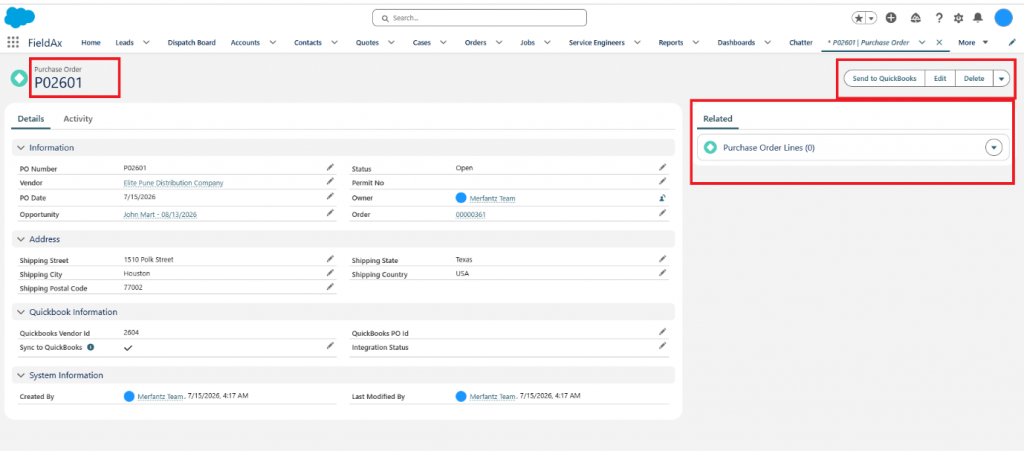
Task: Open the Setup gear icon
Action: click(958, 18)
